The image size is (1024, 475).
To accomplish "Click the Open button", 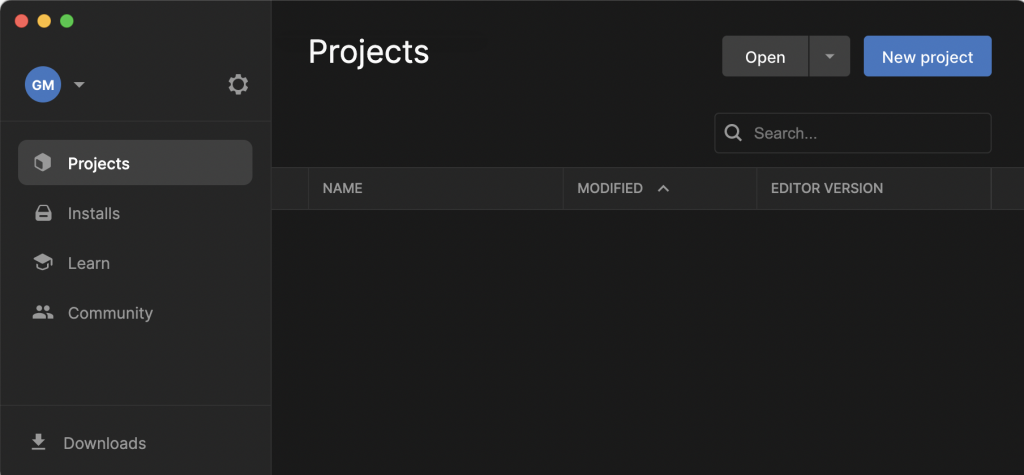I will pos(765,57).
